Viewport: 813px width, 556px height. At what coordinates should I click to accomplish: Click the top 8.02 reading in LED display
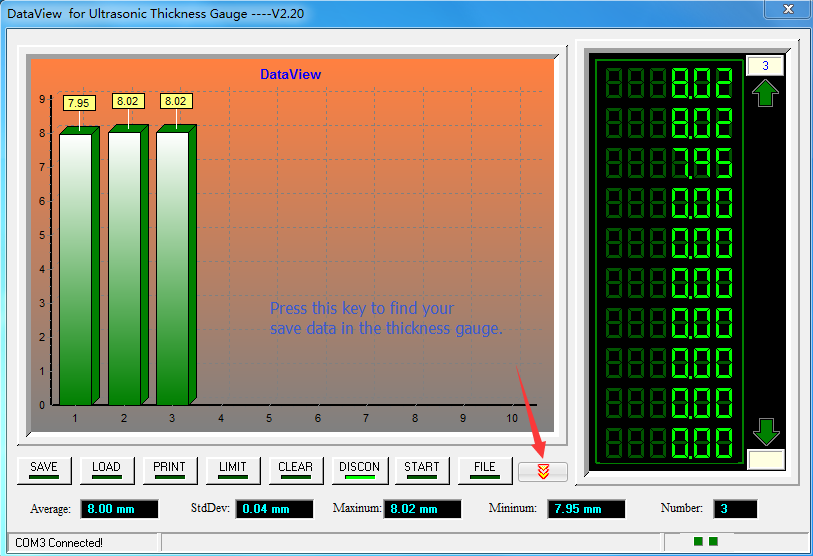(669, 83)
